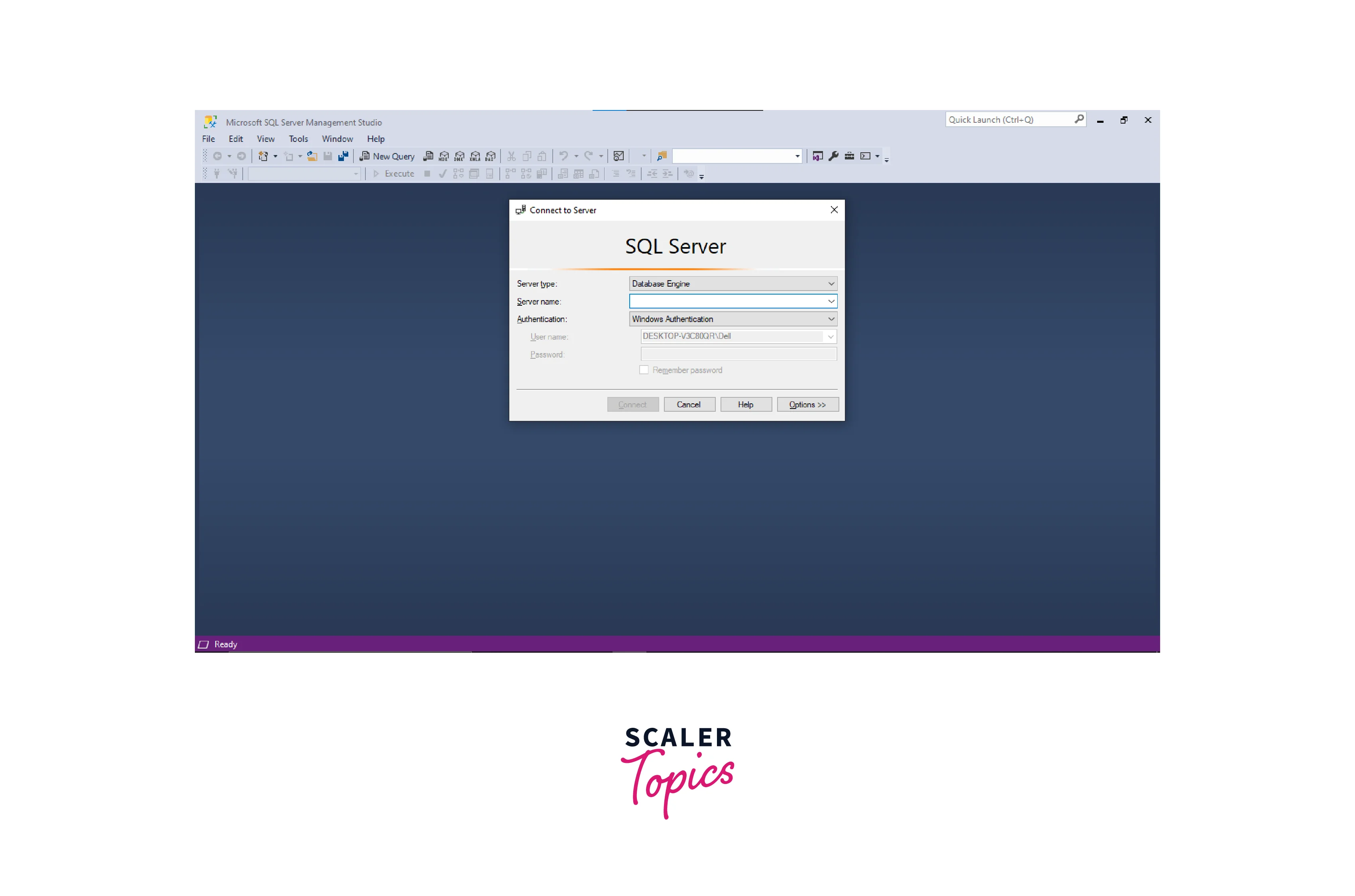
Task: Click the MDX query icon
Action: coord(443,156)
